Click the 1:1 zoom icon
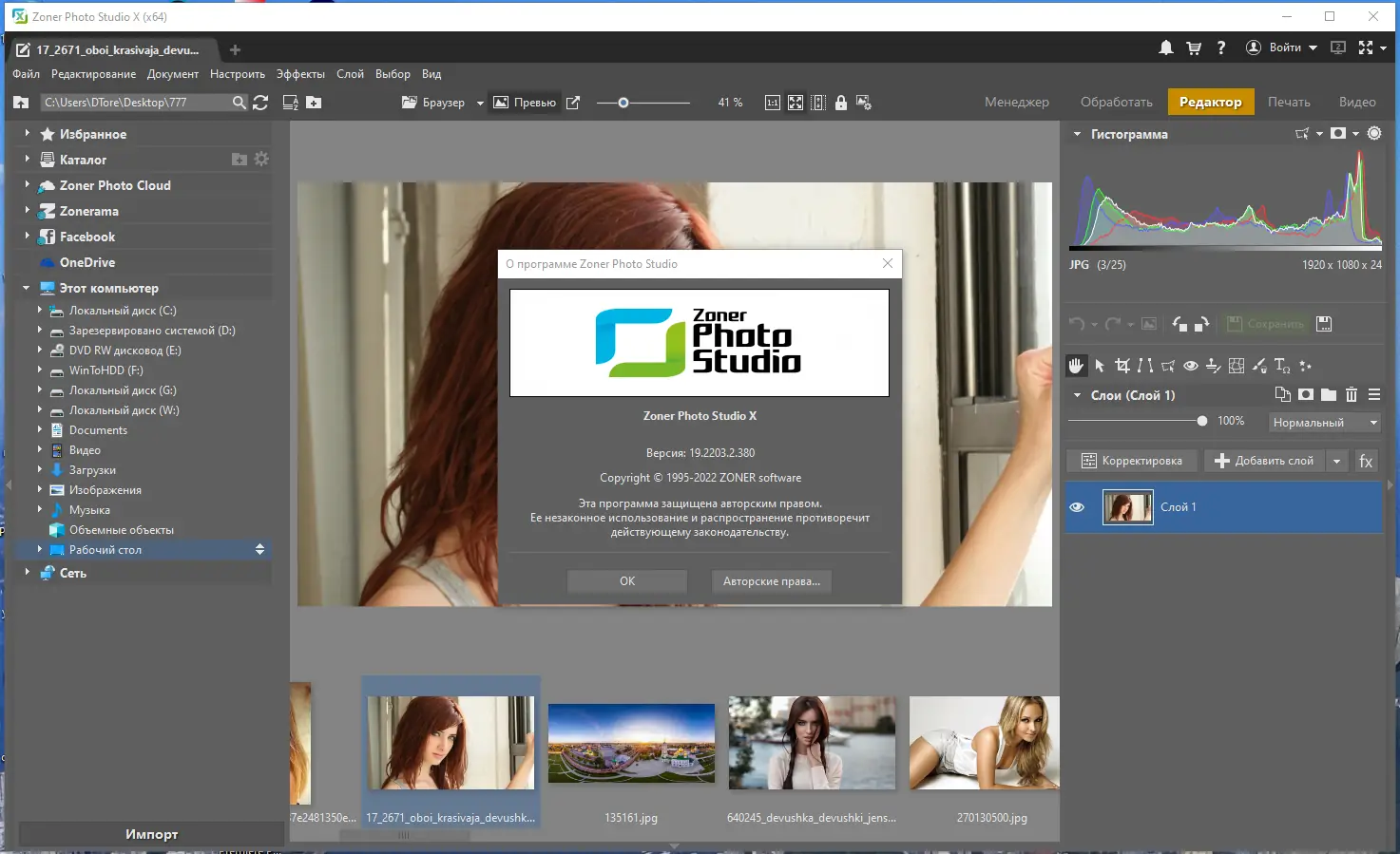 click(x=772, y=102)
